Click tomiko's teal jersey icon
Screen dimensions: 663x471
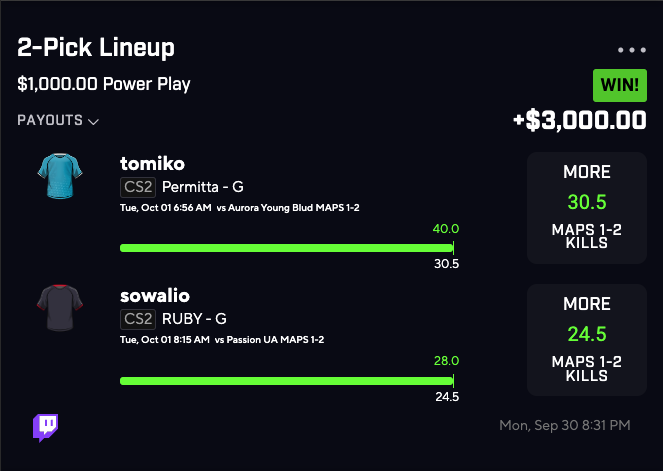tap(54, 175)
